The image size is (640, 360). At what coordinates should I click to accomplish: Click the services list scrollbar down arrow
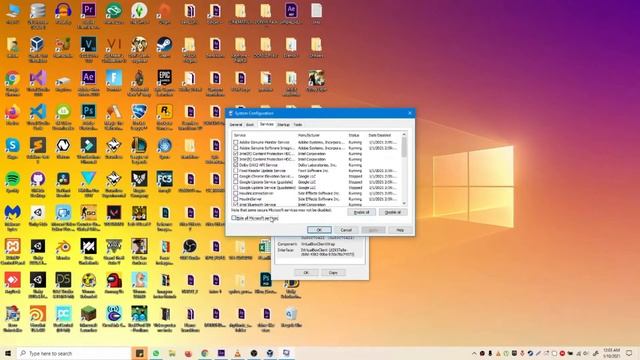tap(404, 203)
